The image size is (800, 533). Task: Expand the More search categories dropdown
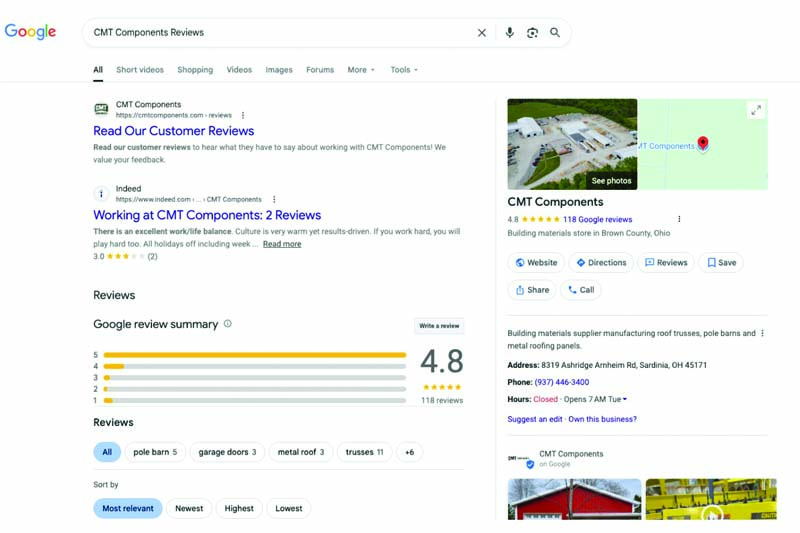coord(361,70)
